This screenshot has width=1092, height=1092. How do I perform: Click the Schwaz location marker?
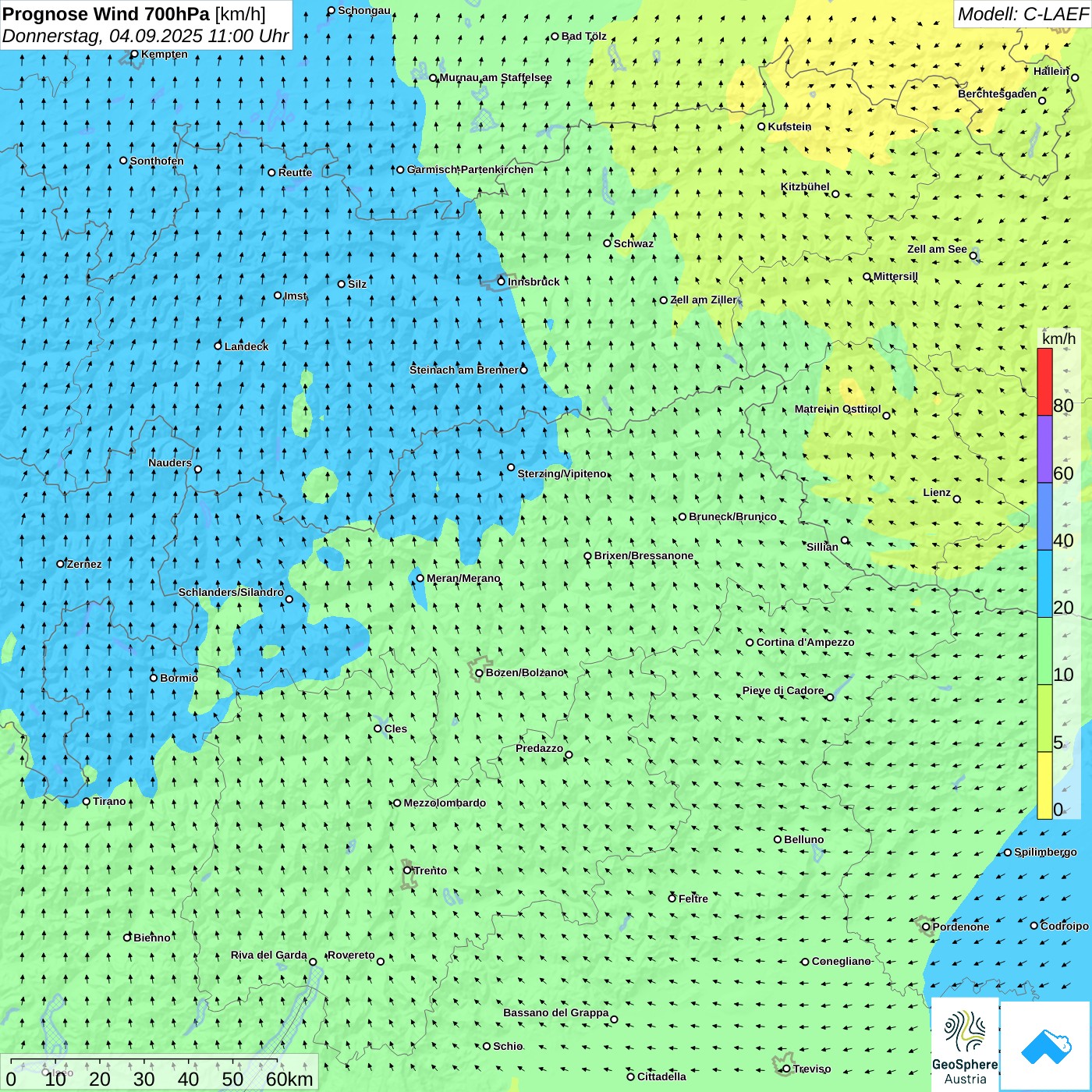click(x=608, y=243)
